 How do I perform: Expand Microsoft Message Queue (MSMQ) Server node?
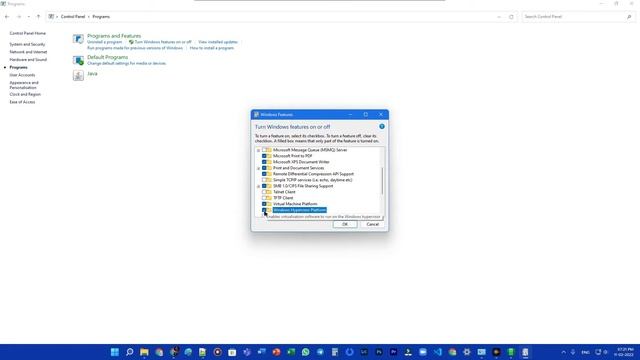258,150
